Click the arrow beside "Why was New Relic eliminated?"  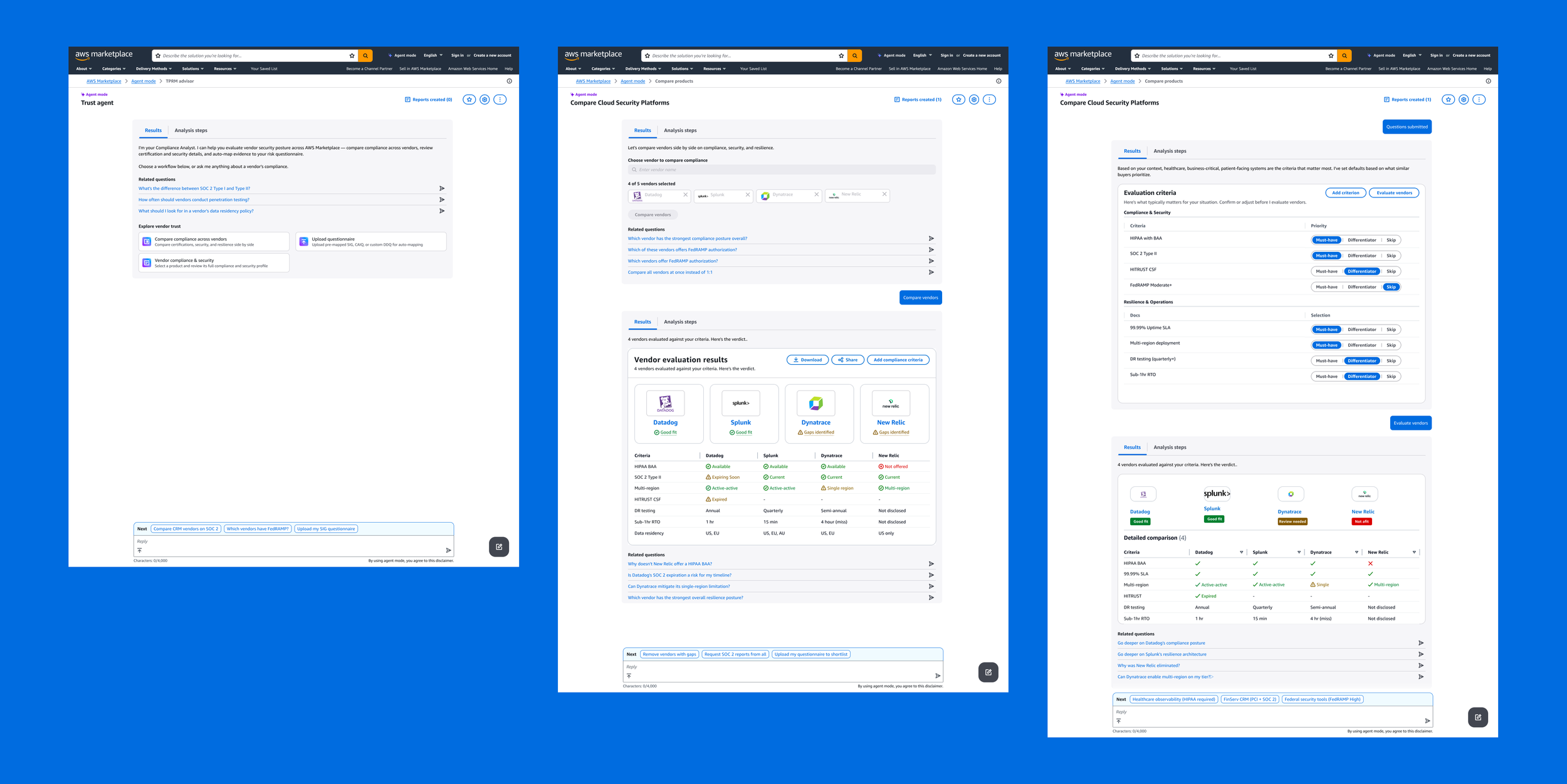(x=1421, y=666)
